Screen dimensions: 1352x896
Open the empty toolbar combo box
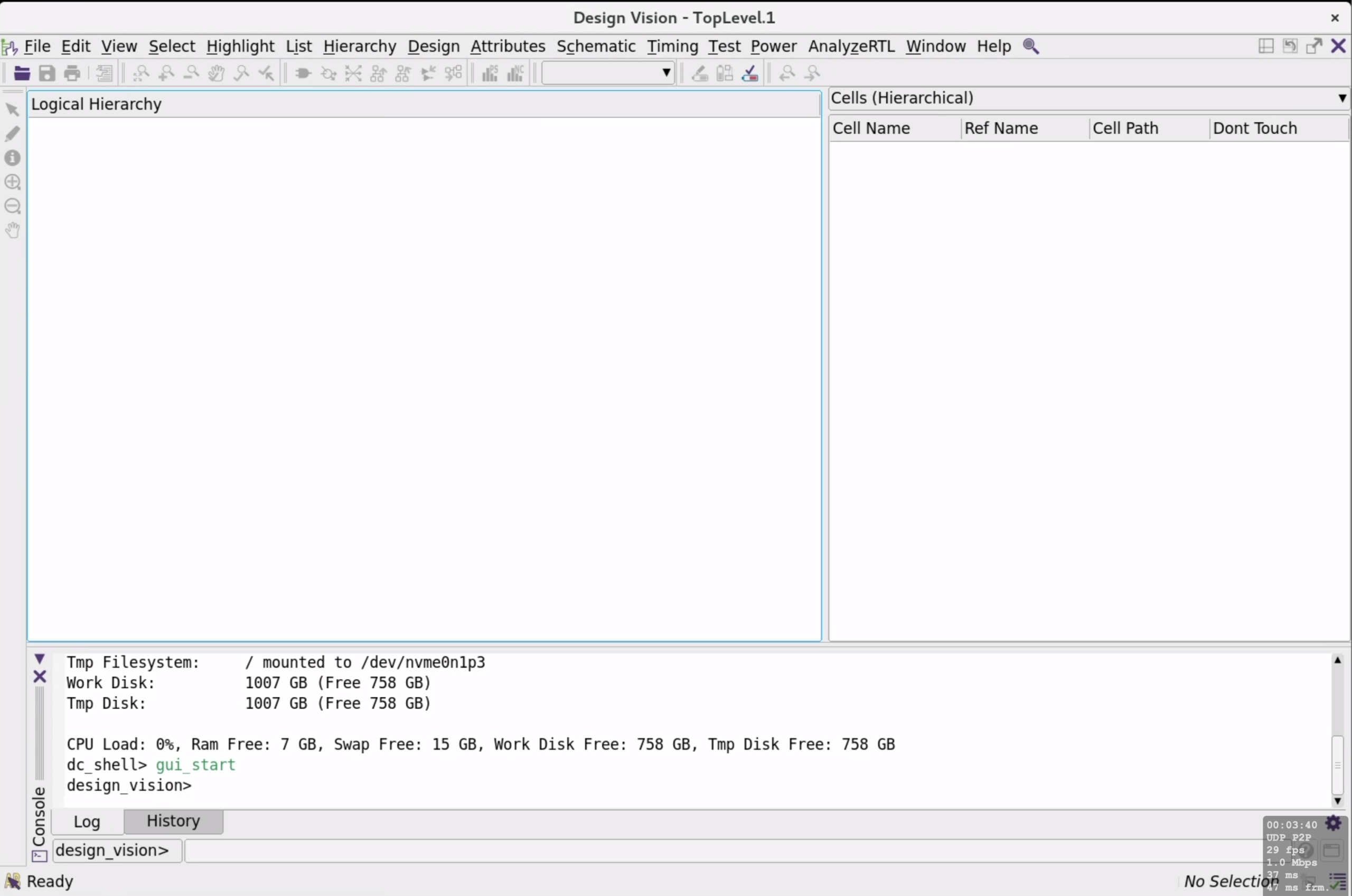(607, 73)
